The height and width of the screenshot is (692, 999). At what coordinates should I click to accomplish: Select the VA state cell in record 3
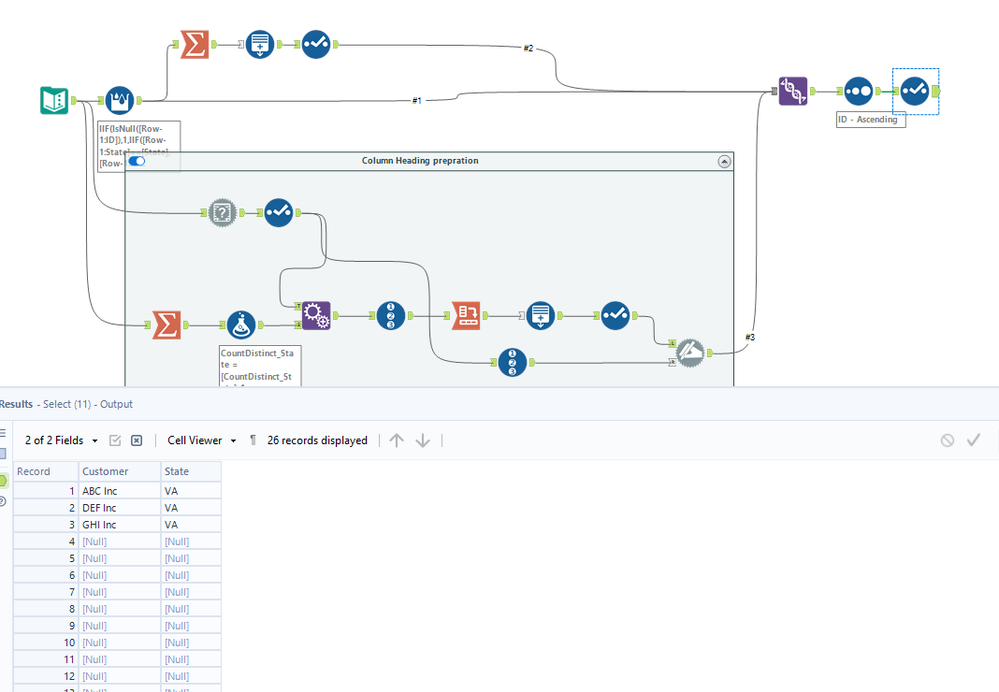[191, 525]
